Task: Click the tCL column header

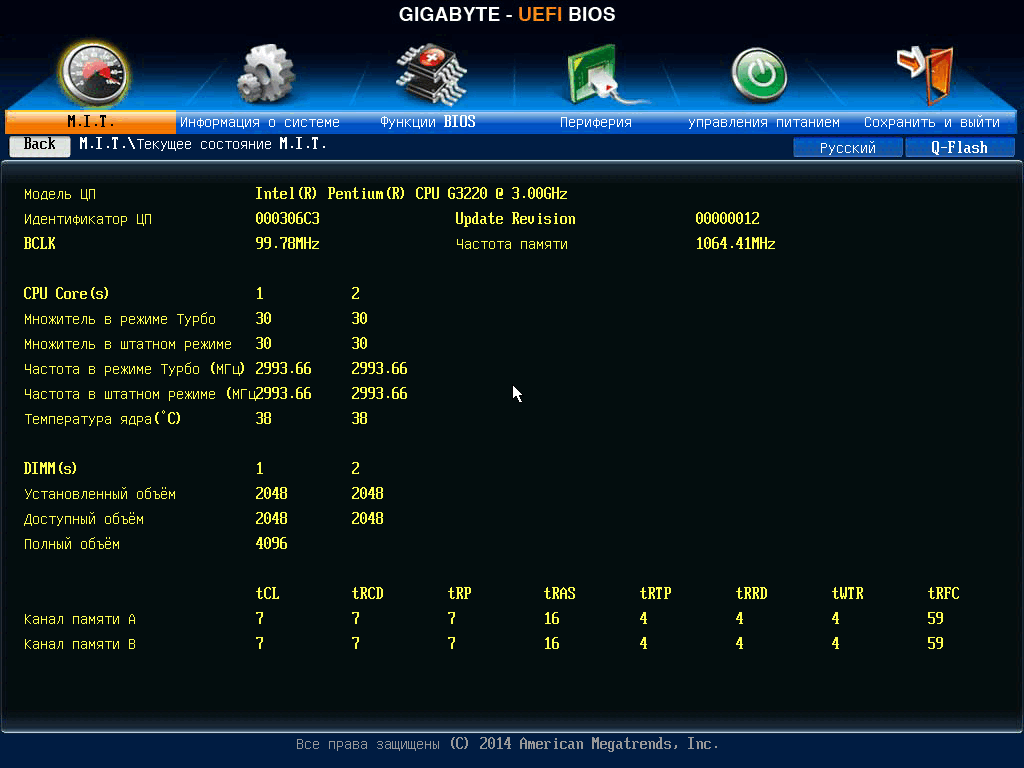Action: tap(267, 593)
